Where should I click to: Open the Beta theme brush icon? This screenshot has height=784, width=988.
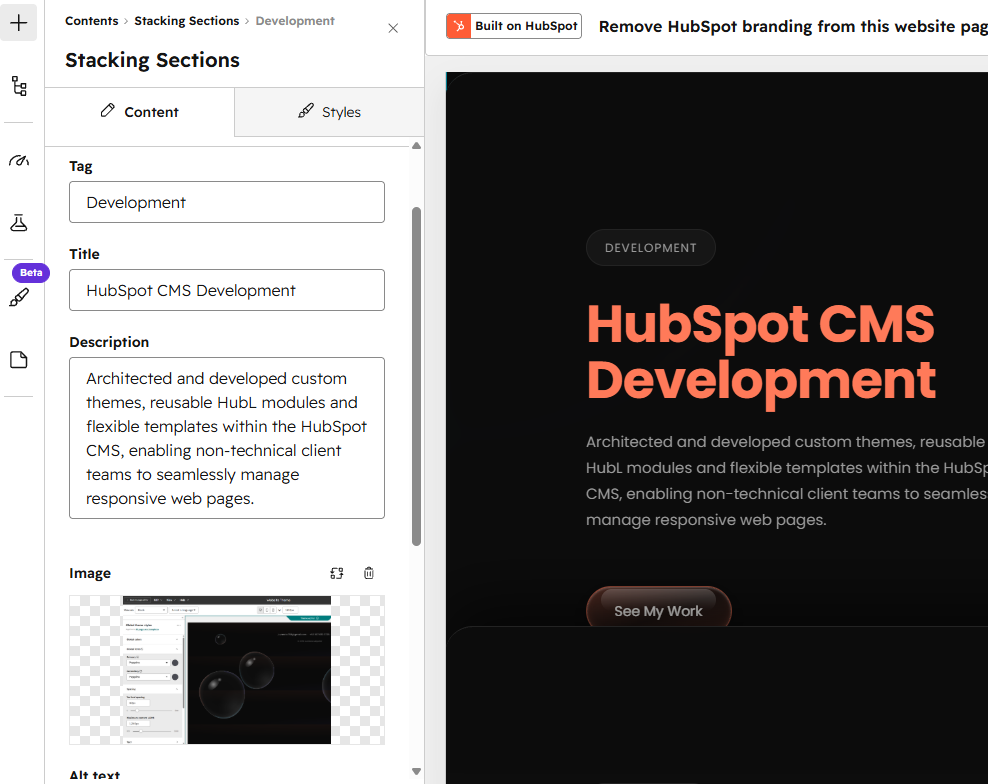19,297
